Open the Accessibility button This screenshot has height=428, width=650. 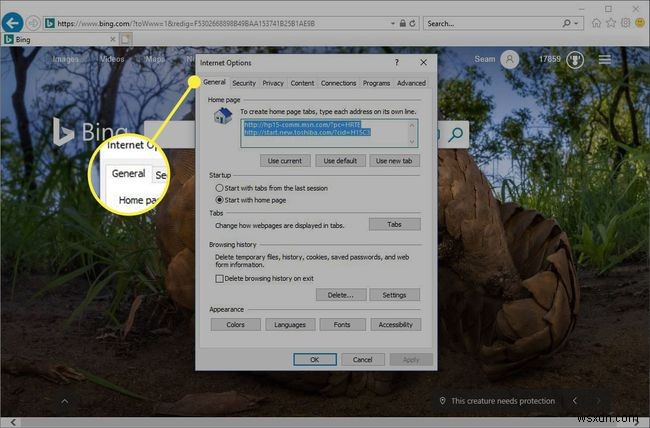pyautogui.click(x=396, y=324)
